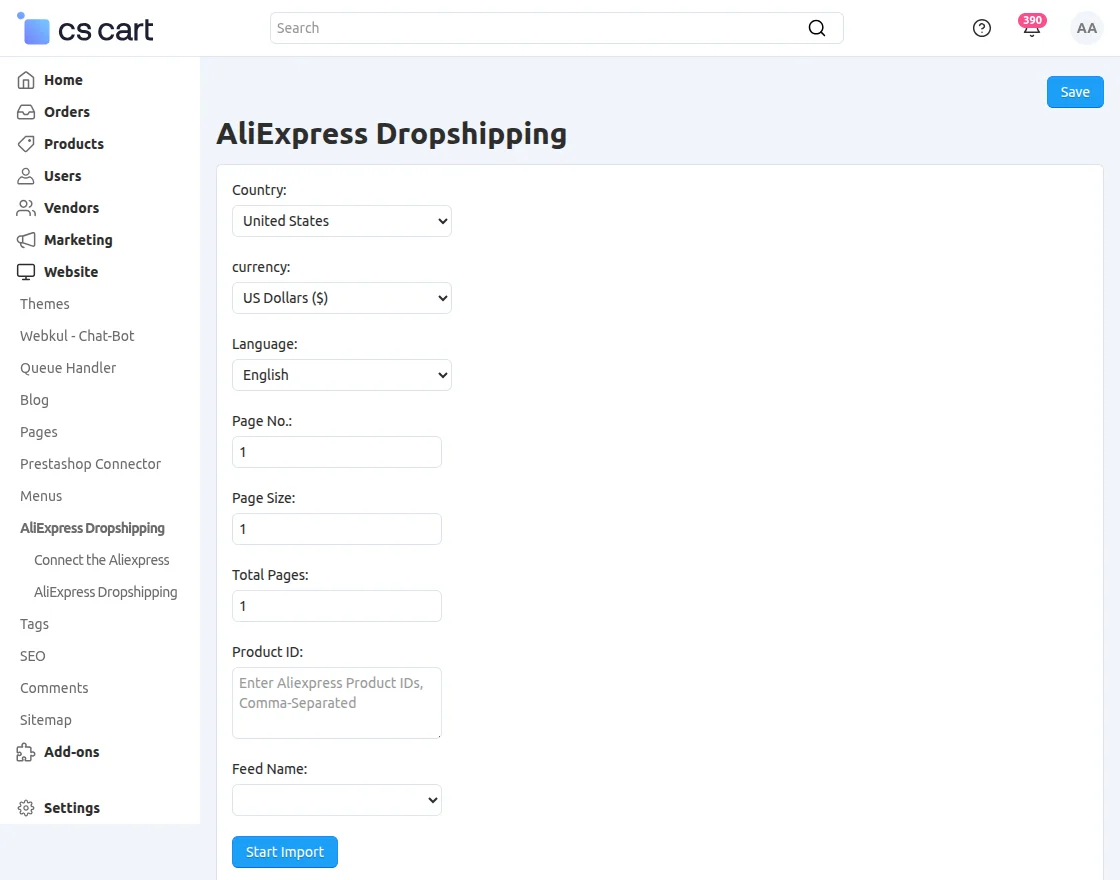Click the Settings gear icon
The height and width of the screenshot is (880, 1120).
[x=26, y=808]
